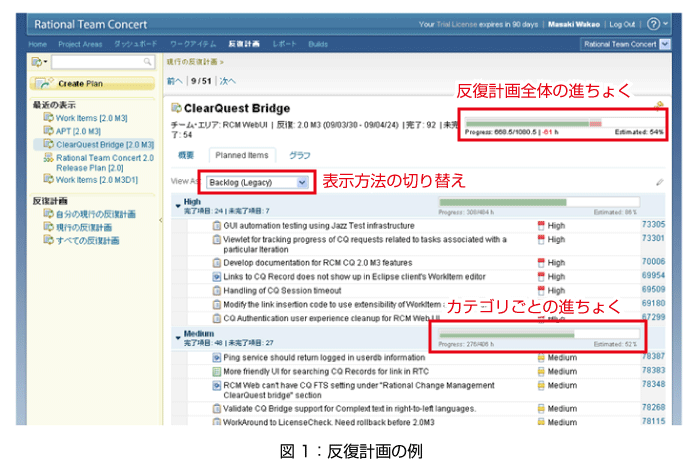Open Work Items [2.0 M3] recent entry
The width and height of the screenshot is (700, 470).
tap(92, 118)
